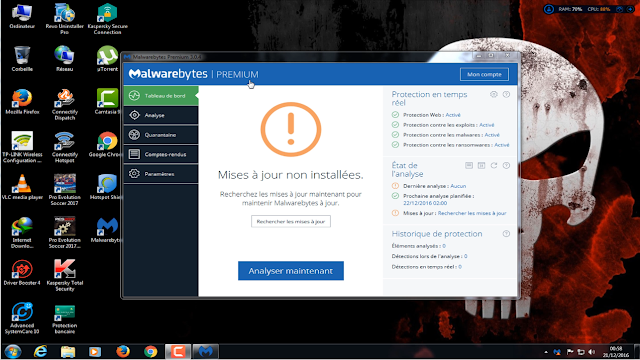Open Paramètres in the sidebar
This screenshot has height=360, width=640.
click(x=161, y=174)
